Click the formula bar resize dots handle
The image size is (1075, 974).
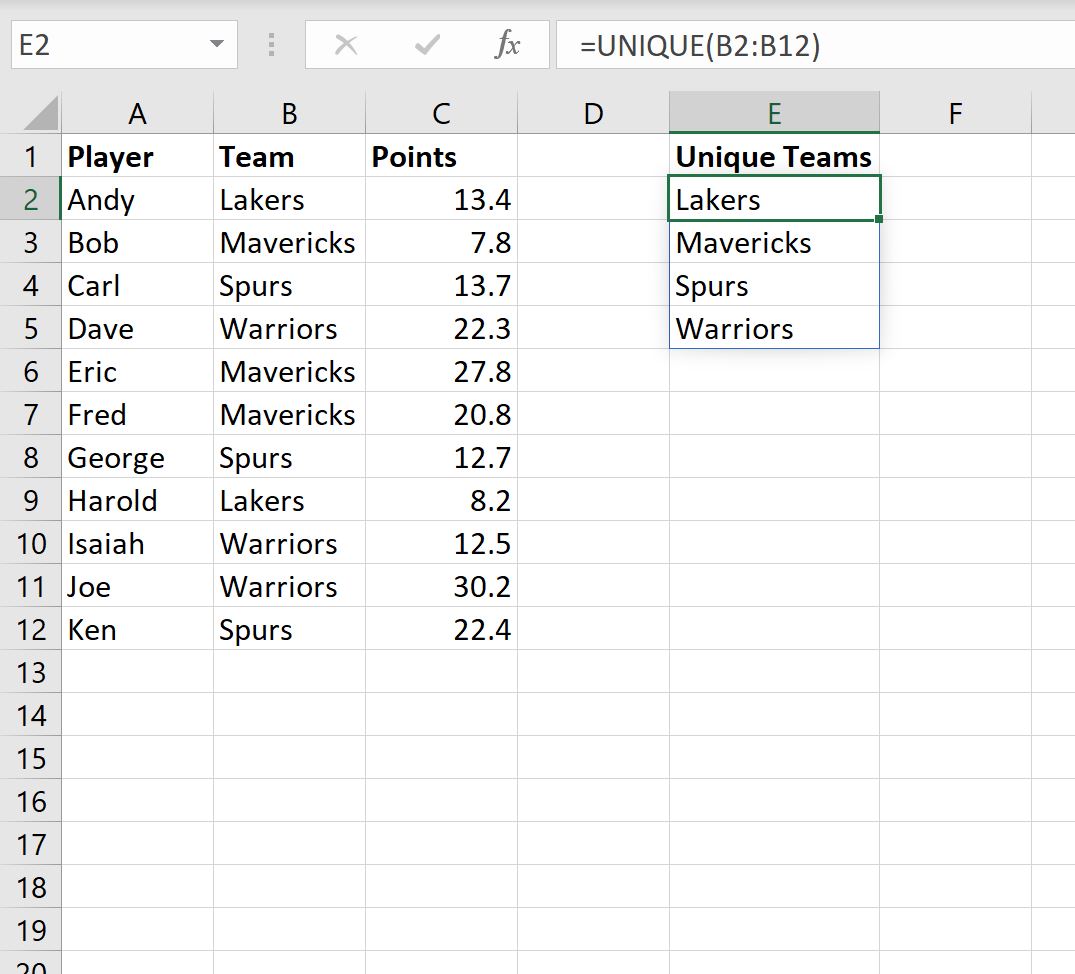point(271,45)
